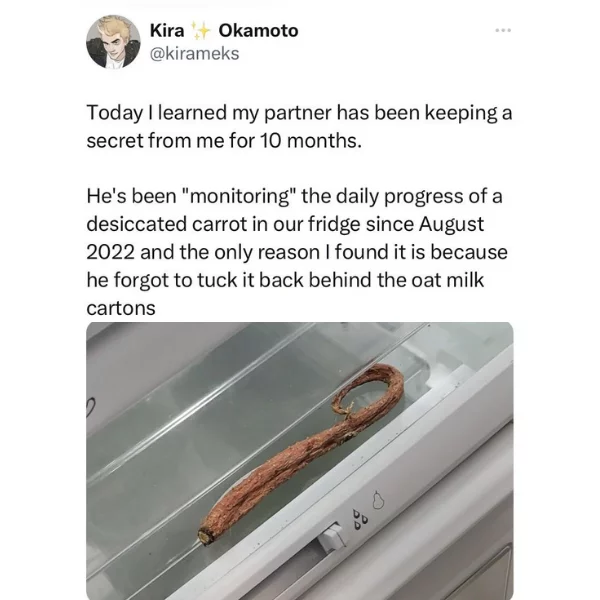
Task: Click the sparkle emoji in the display name
Action: click(201, 31)
